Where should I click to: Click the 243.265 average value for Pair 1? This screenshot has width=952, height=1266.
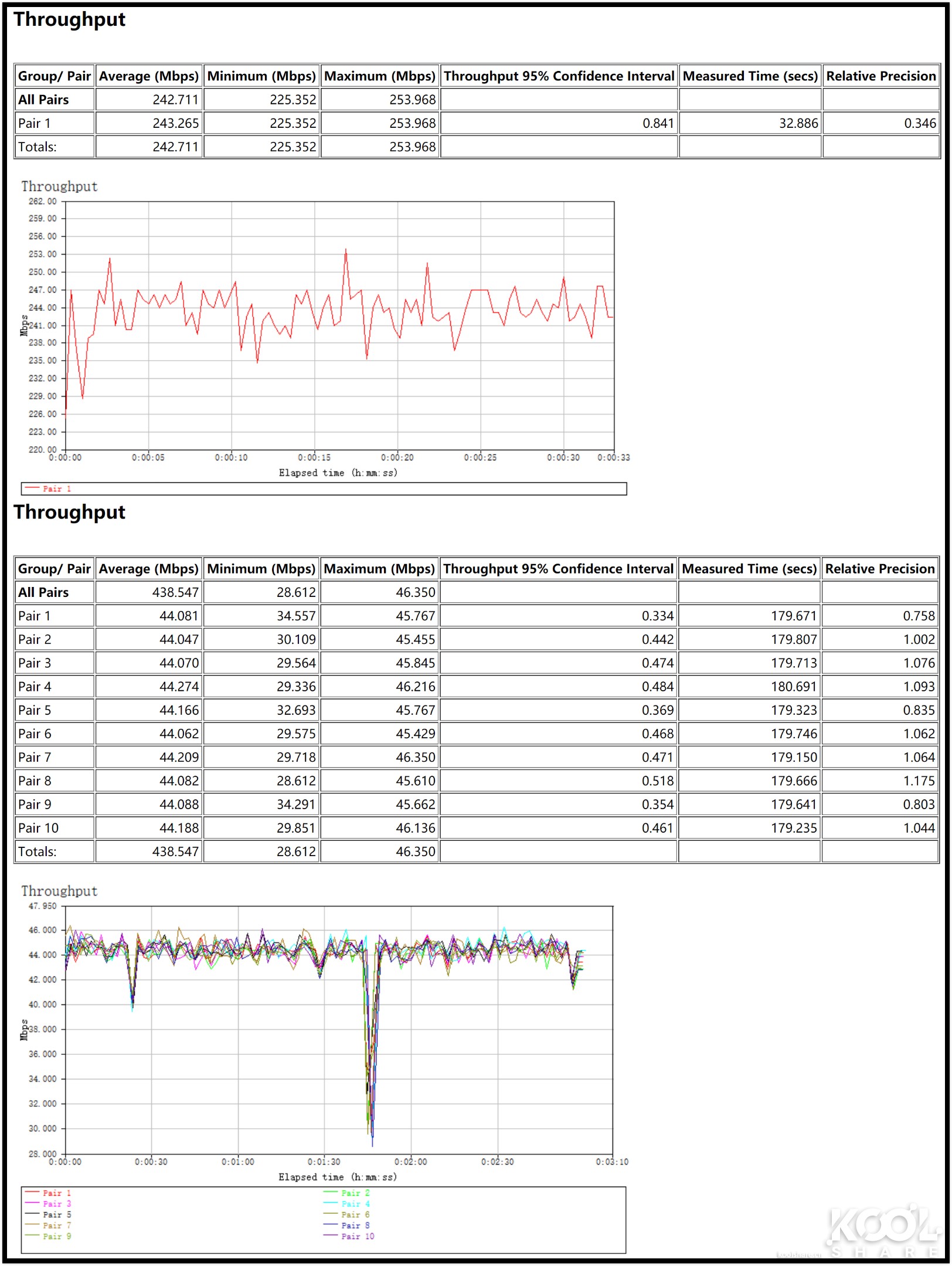175,124
